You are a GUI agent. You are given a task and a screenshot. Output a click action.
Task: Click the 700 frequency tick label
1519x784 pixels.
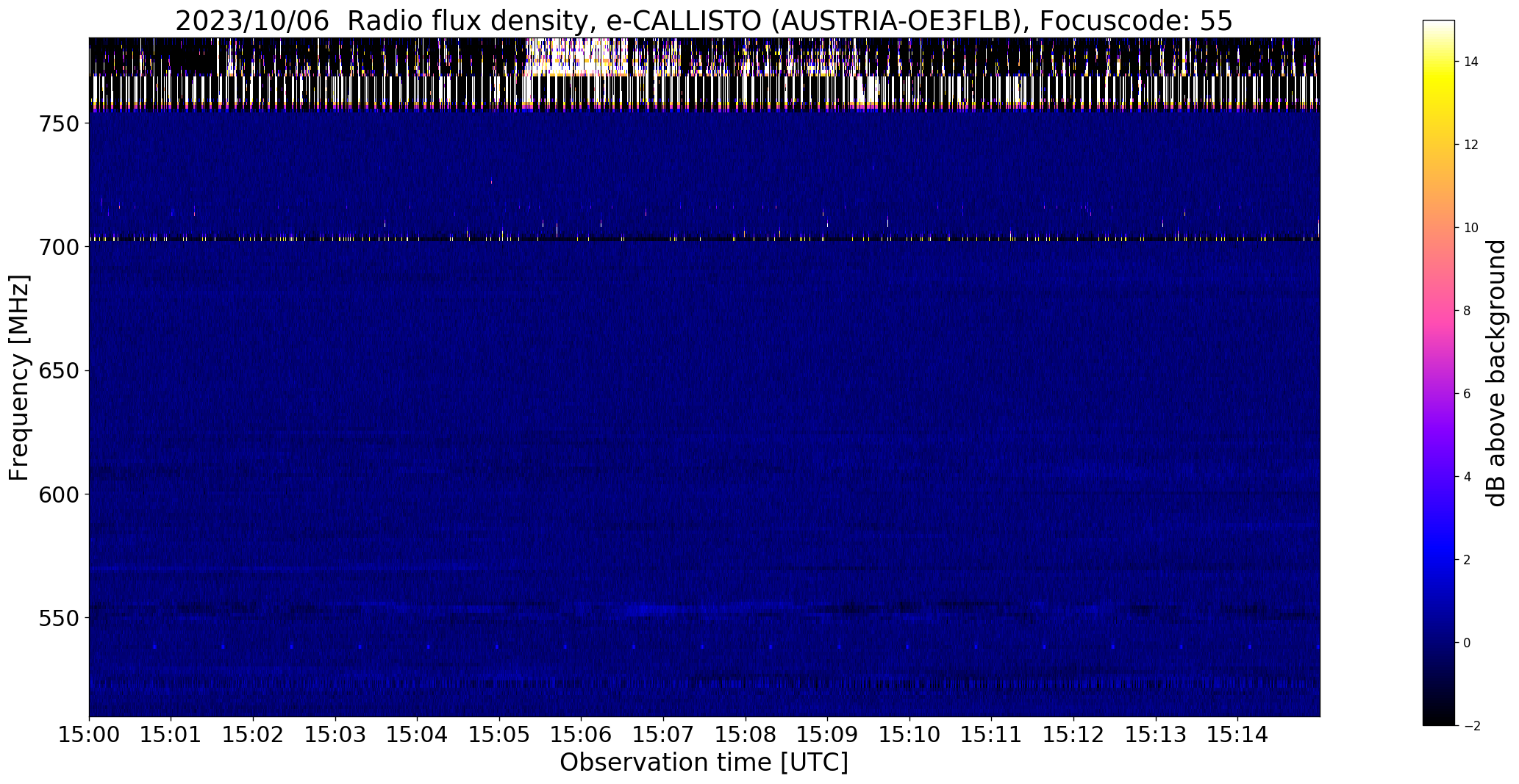pyautogui.click(x=60, y=248)
